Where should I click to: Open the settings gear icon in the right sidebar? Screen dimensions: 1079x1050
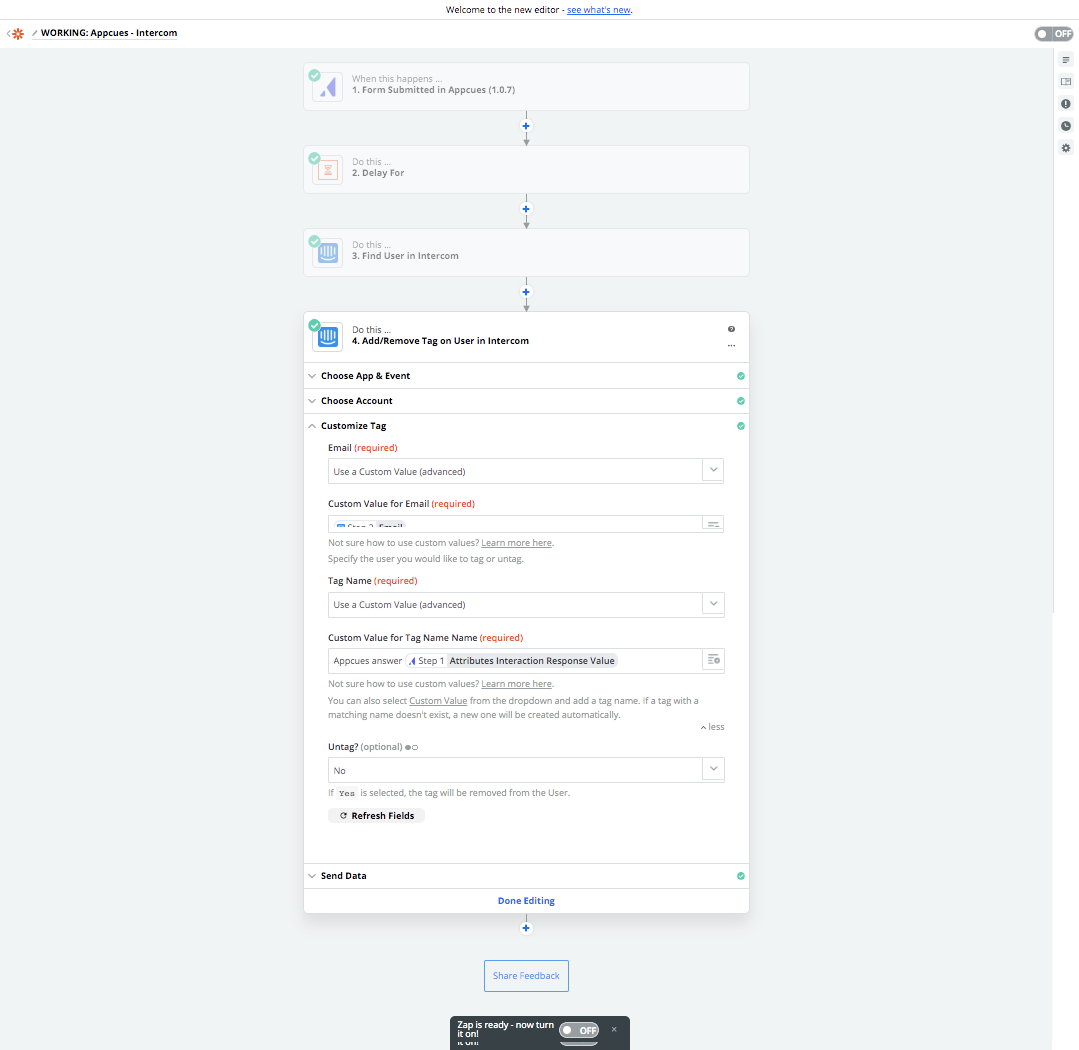click(x=1066, y=148)
